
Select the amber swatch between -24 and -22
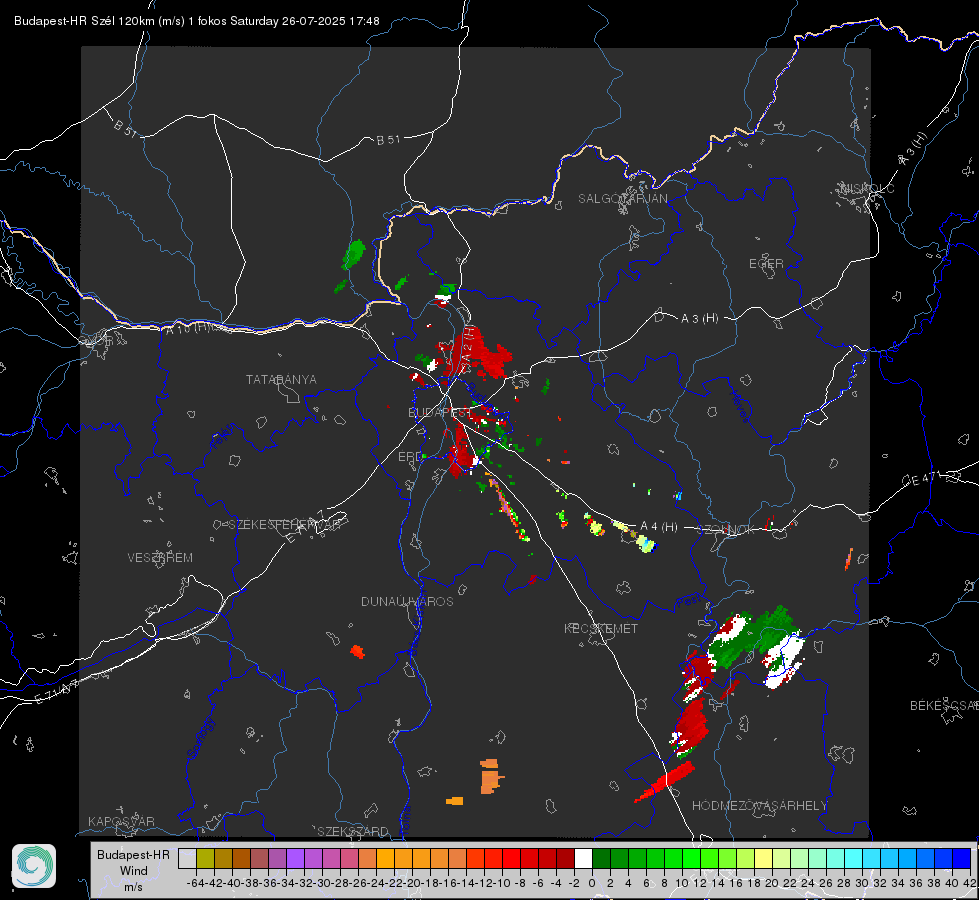(385, 858)
